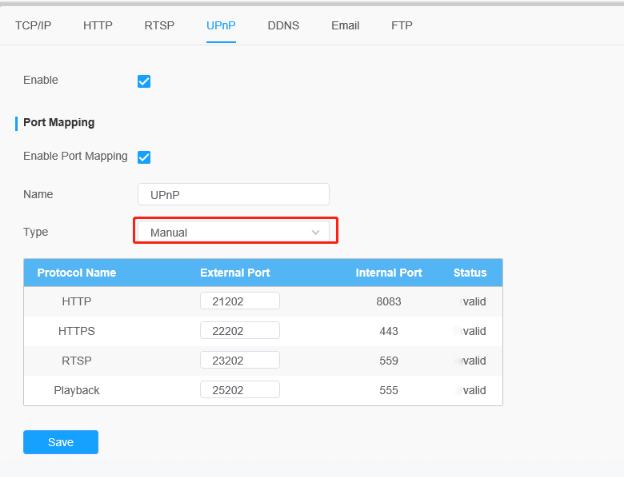Viewport: 624px width, 477px height.
Task: Select the HTTPS protocol name cell
Action: pyautogui.click(x=76, y=331)
